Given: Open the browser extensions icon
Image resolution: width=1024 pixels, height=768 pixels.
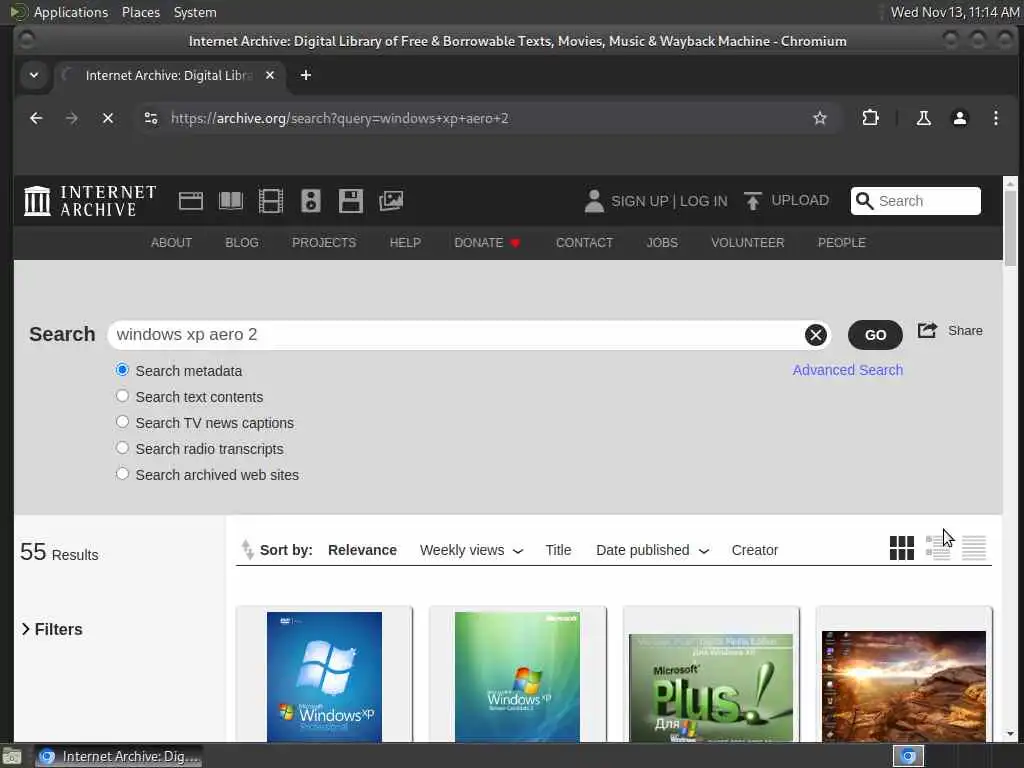Looking at the screenshot, I should point(871,118).
